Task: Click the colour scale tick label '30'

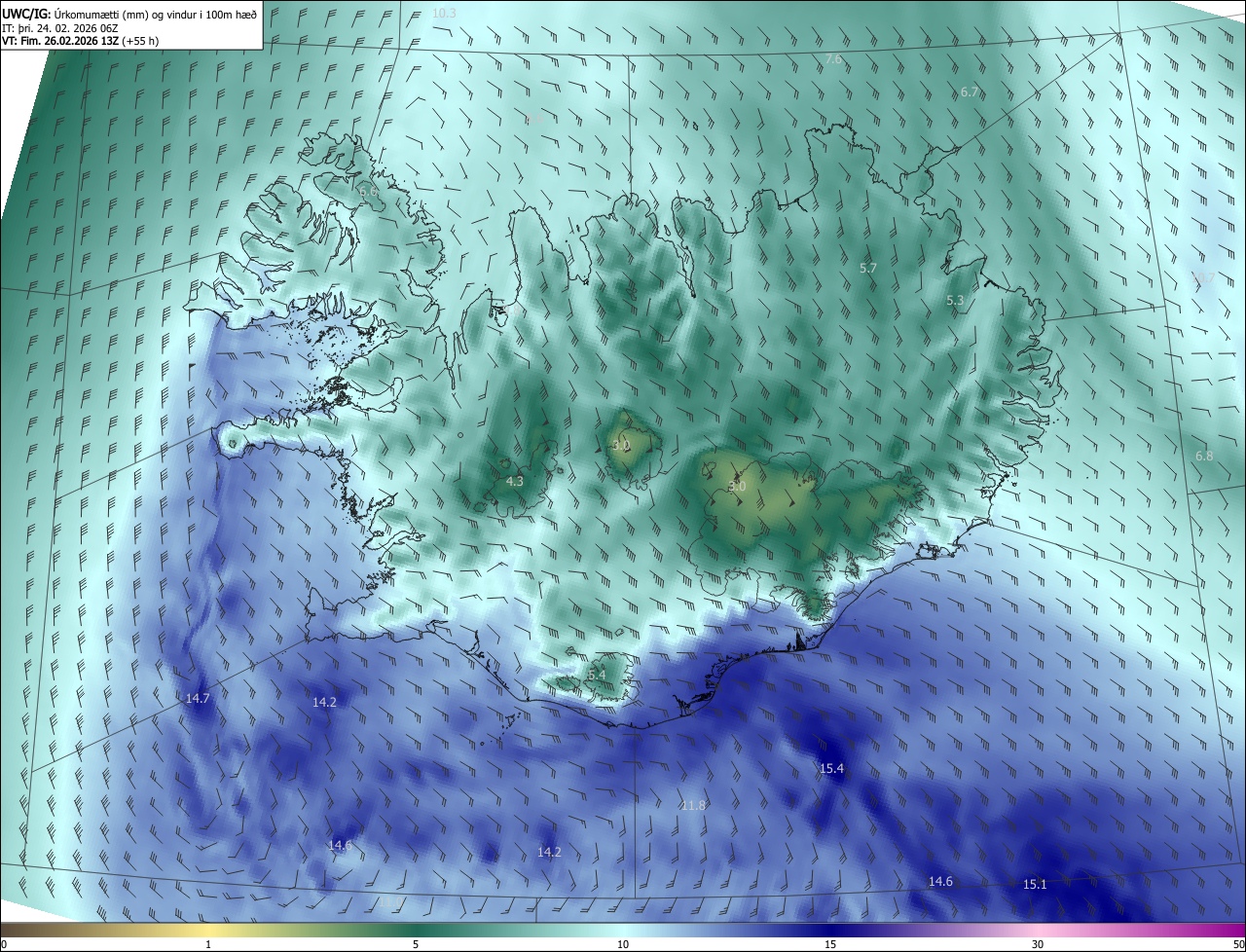Action: tap(1038, 945)
